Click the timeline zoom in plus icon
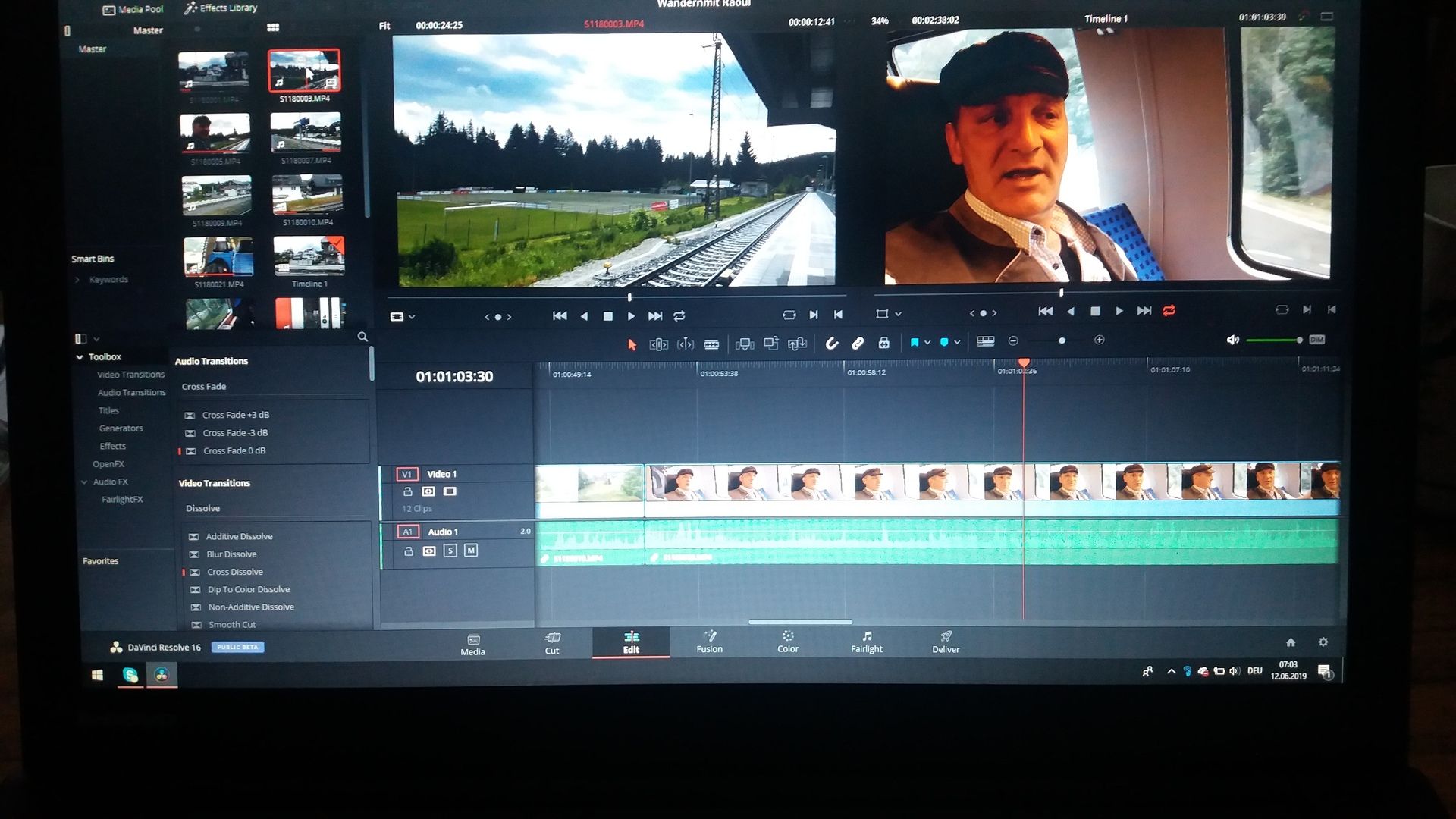 (x=1100, y=340)
